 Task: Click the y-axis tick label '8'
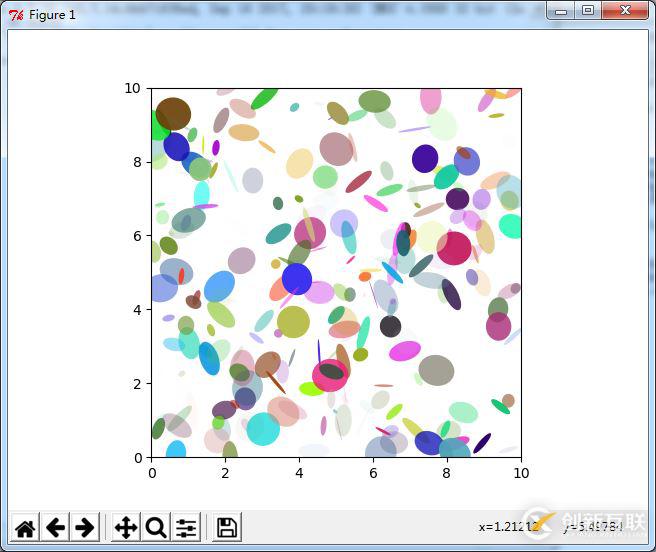(x=137, y=162)
